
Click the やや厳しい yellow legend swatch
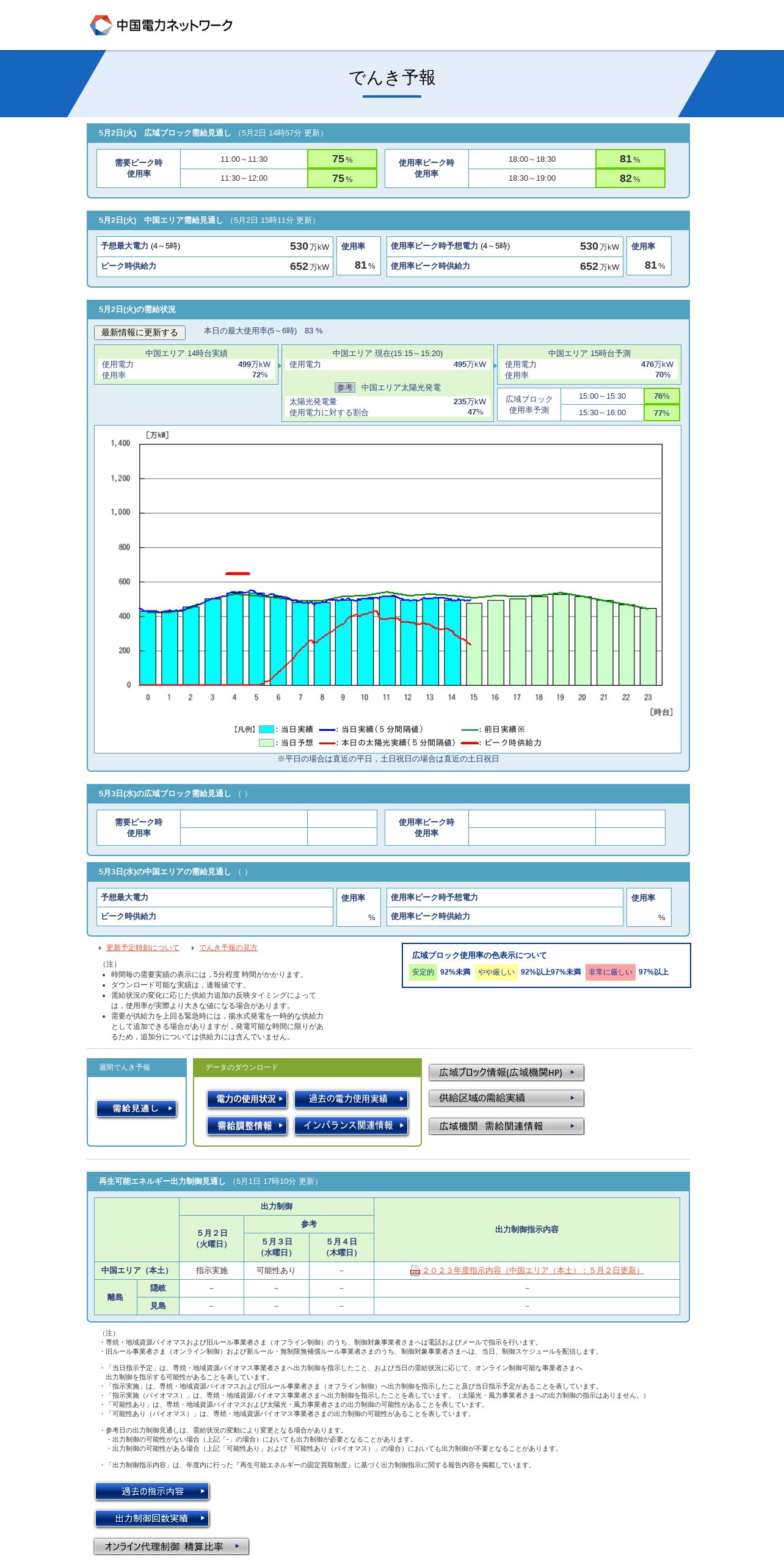click(496, 972)
